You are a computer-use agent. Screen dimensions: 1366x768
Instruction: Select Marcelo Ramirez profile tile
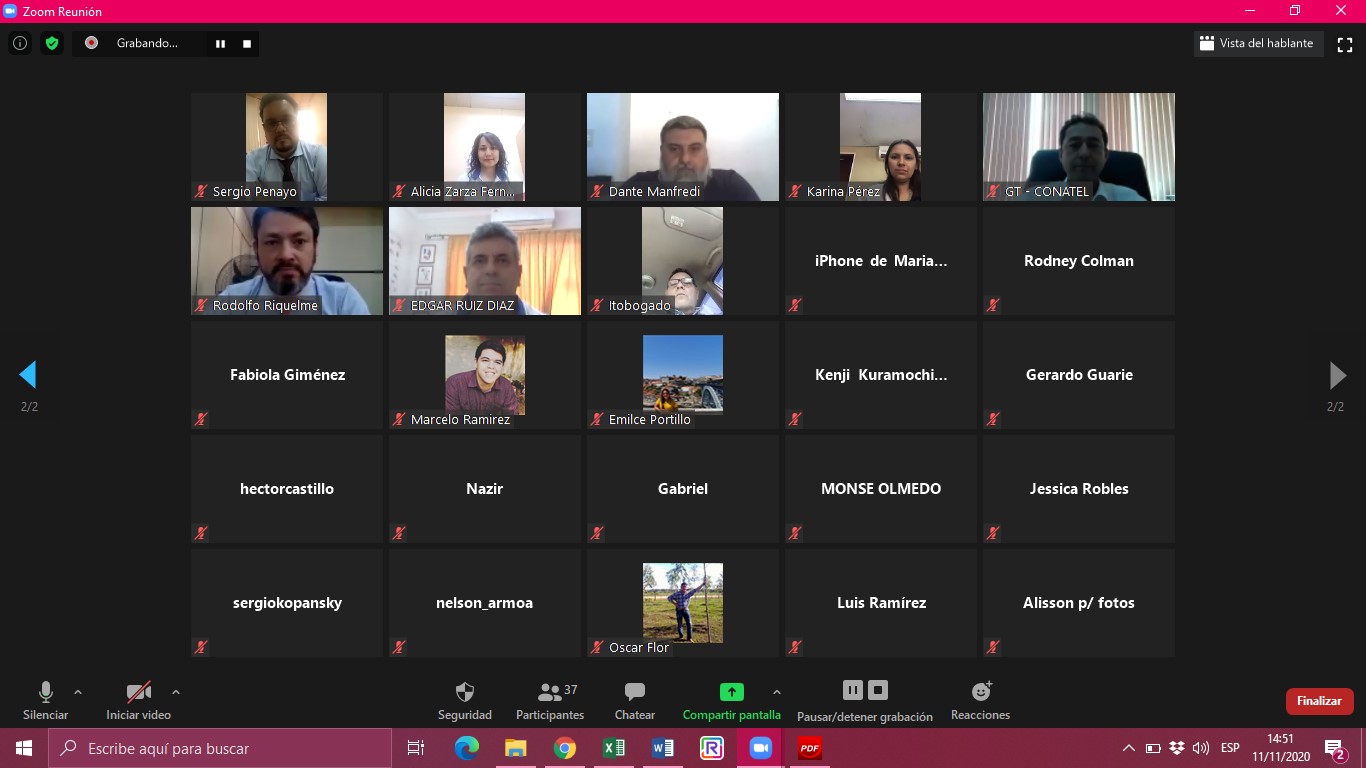[x=485, y=375]
